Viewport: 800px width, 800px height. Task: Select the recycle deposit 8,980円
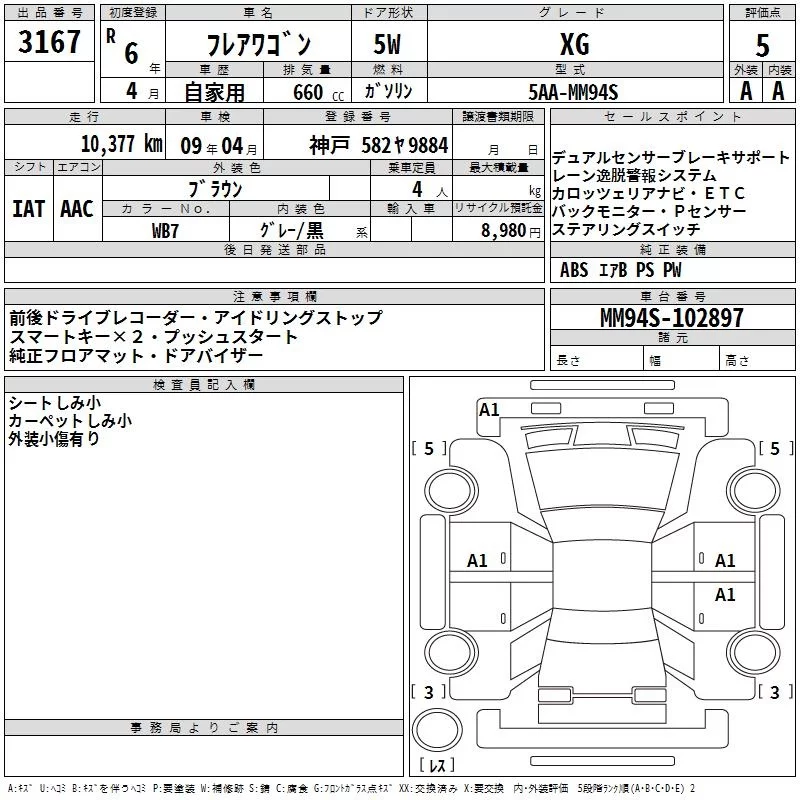tap(511, 231)
